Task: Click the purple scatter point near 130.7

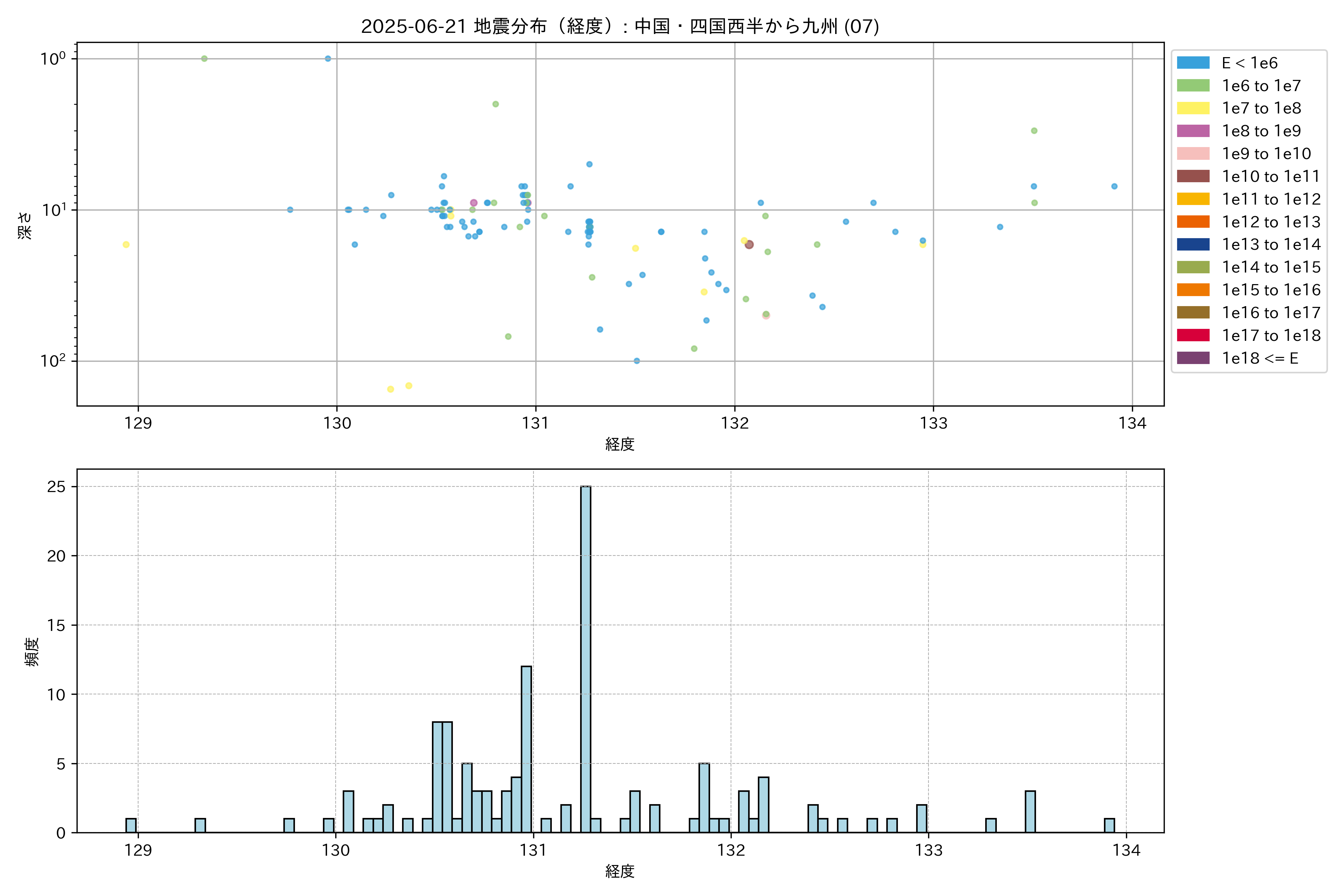Action: 474,203
